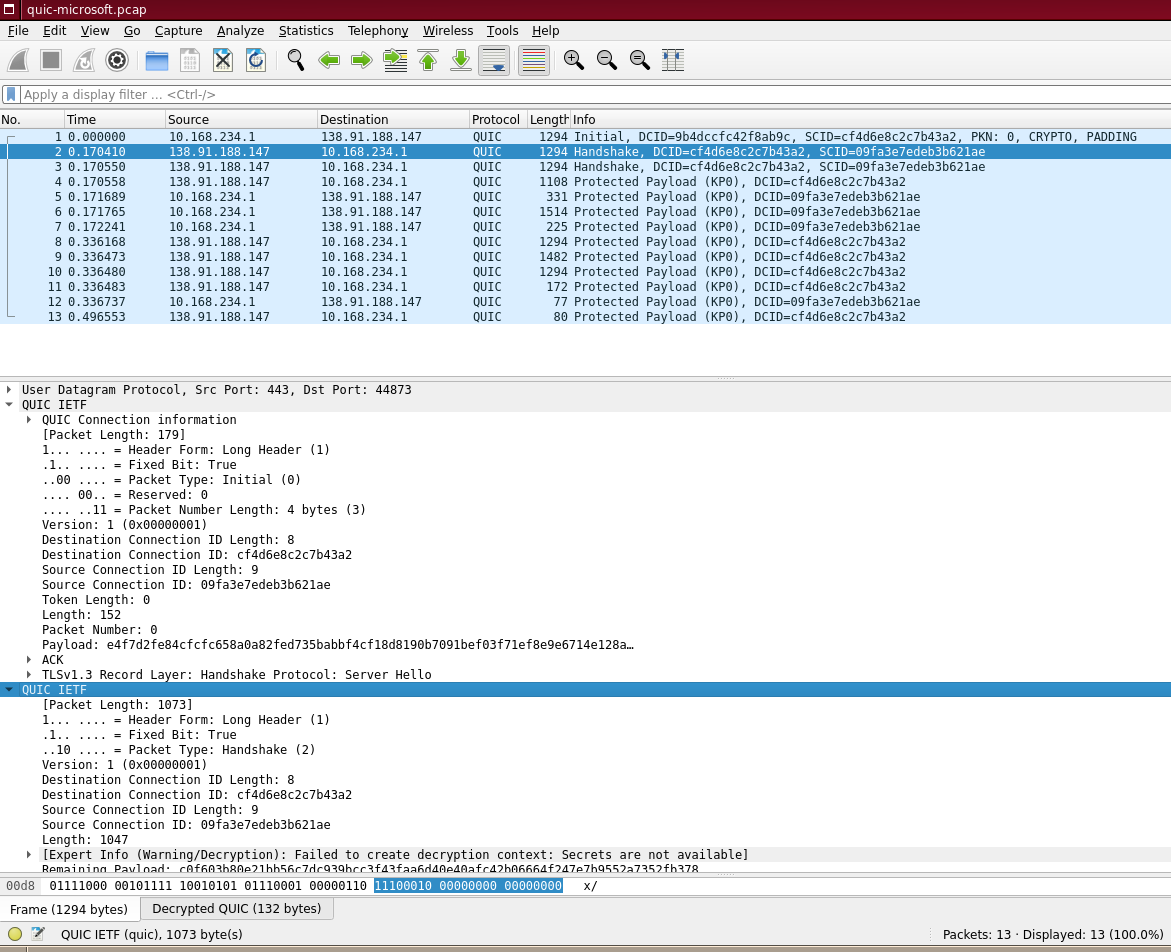Open the Statistics menu
The height and width of the screenshot is (952, 1171).
coord(306,31)
